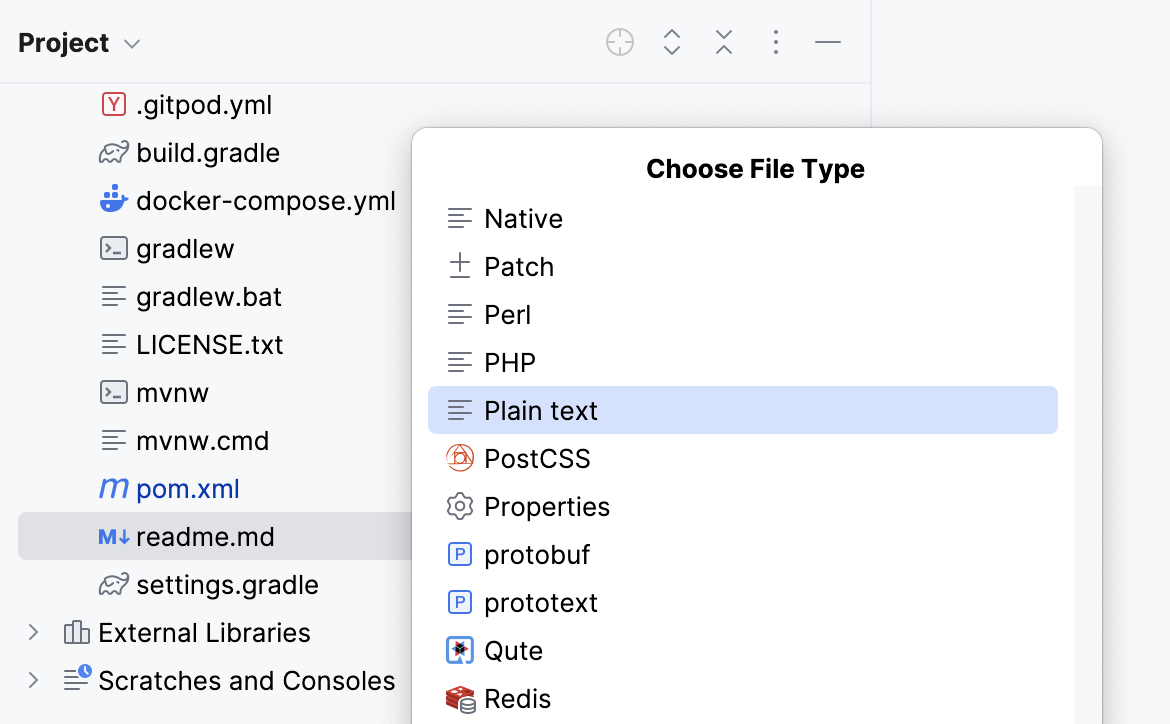
Task: Click the PostCSS flame icon
Action: point(459,458)
